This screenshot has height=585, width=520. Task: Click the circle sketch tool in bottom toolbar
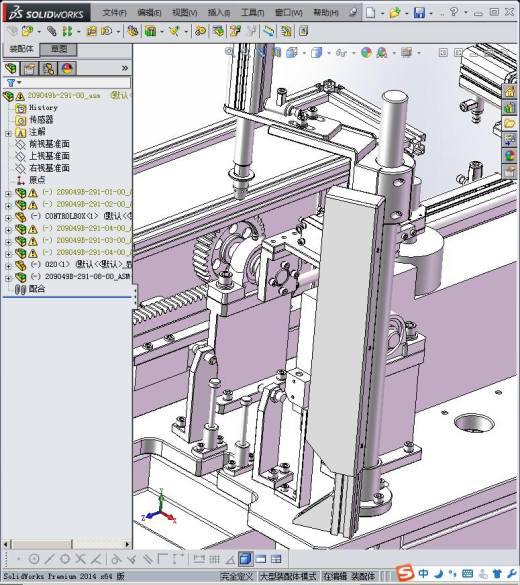click(34, 559)
